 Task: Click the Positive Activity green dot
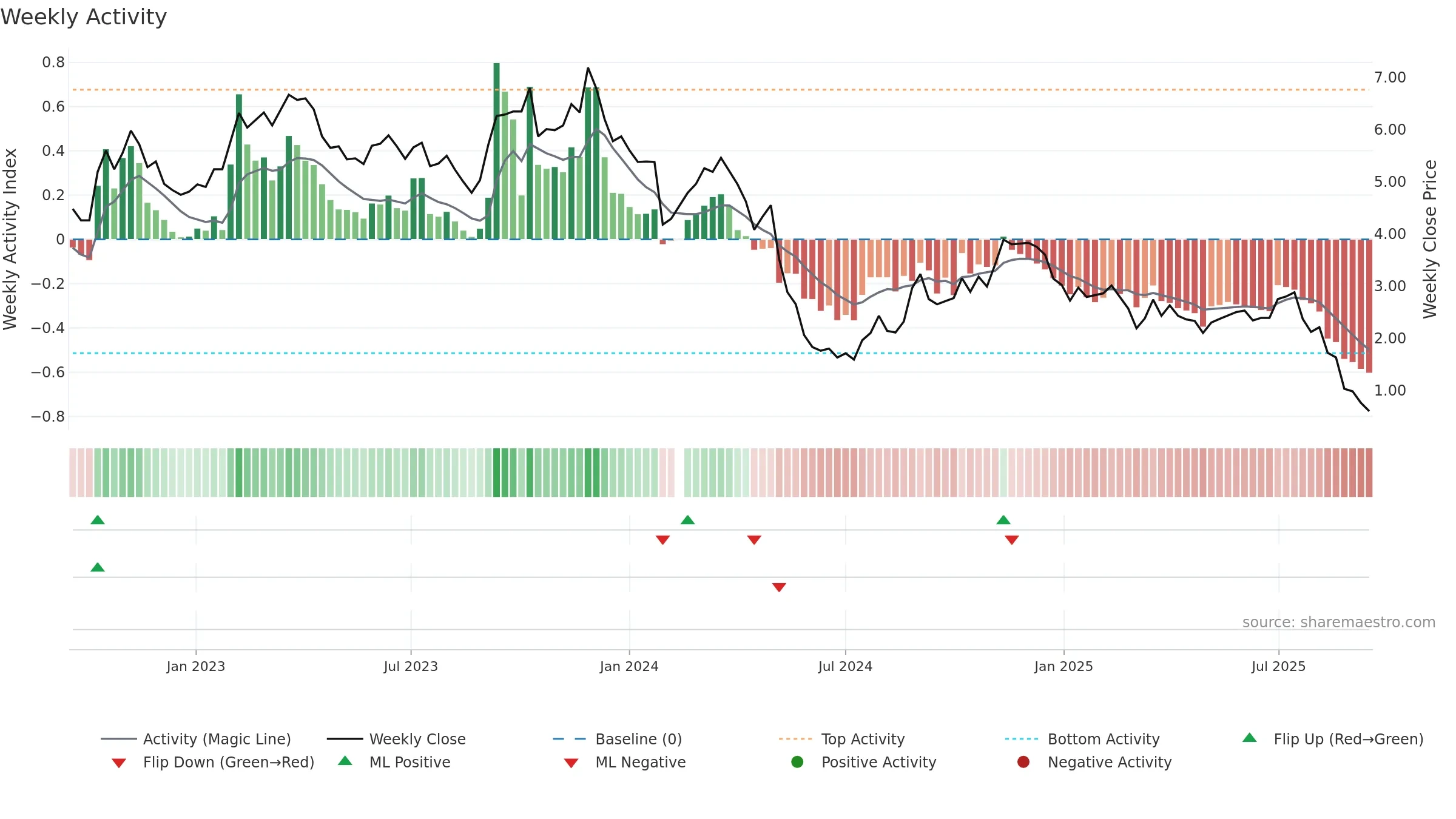797,762
